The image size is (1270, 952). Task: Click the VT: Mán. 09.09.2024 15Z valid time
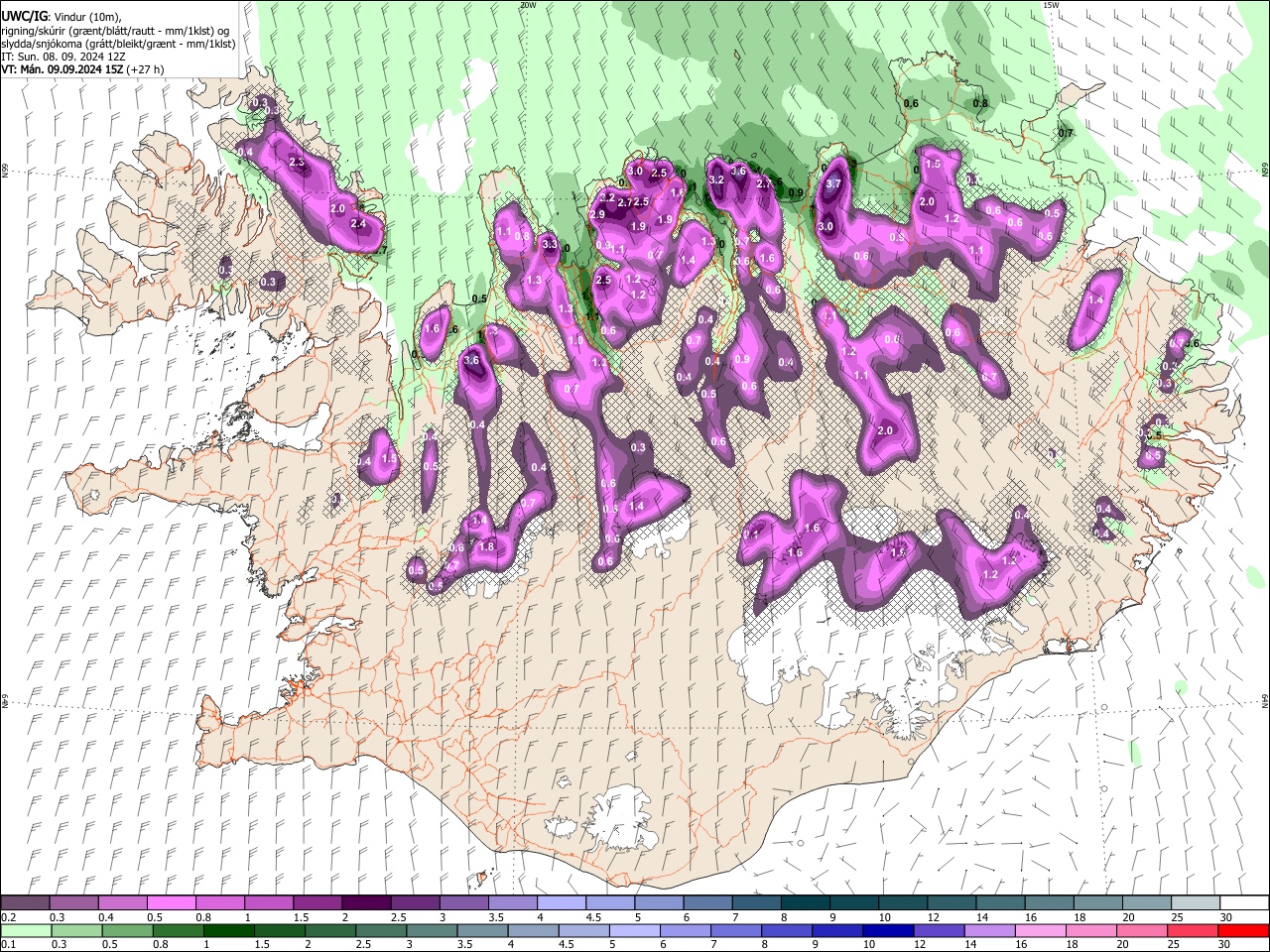pyautogui.click(x=62, y=69)
